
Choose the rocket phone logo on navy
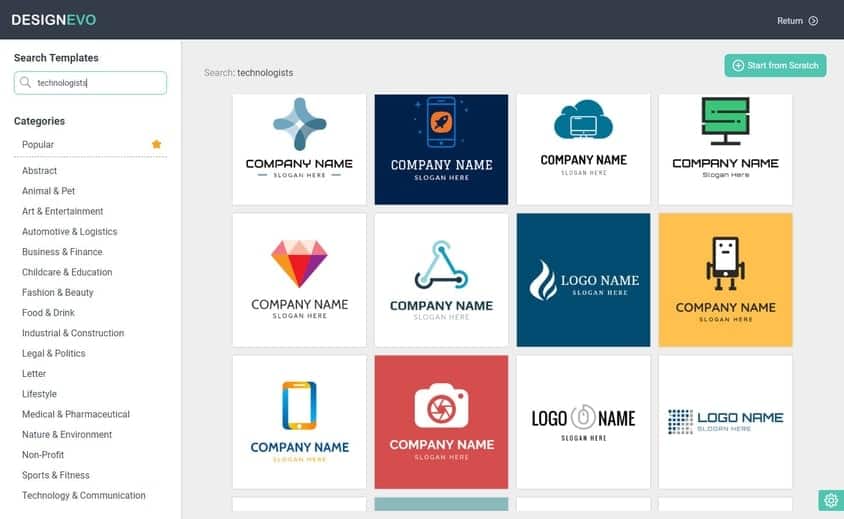(441, 149)
